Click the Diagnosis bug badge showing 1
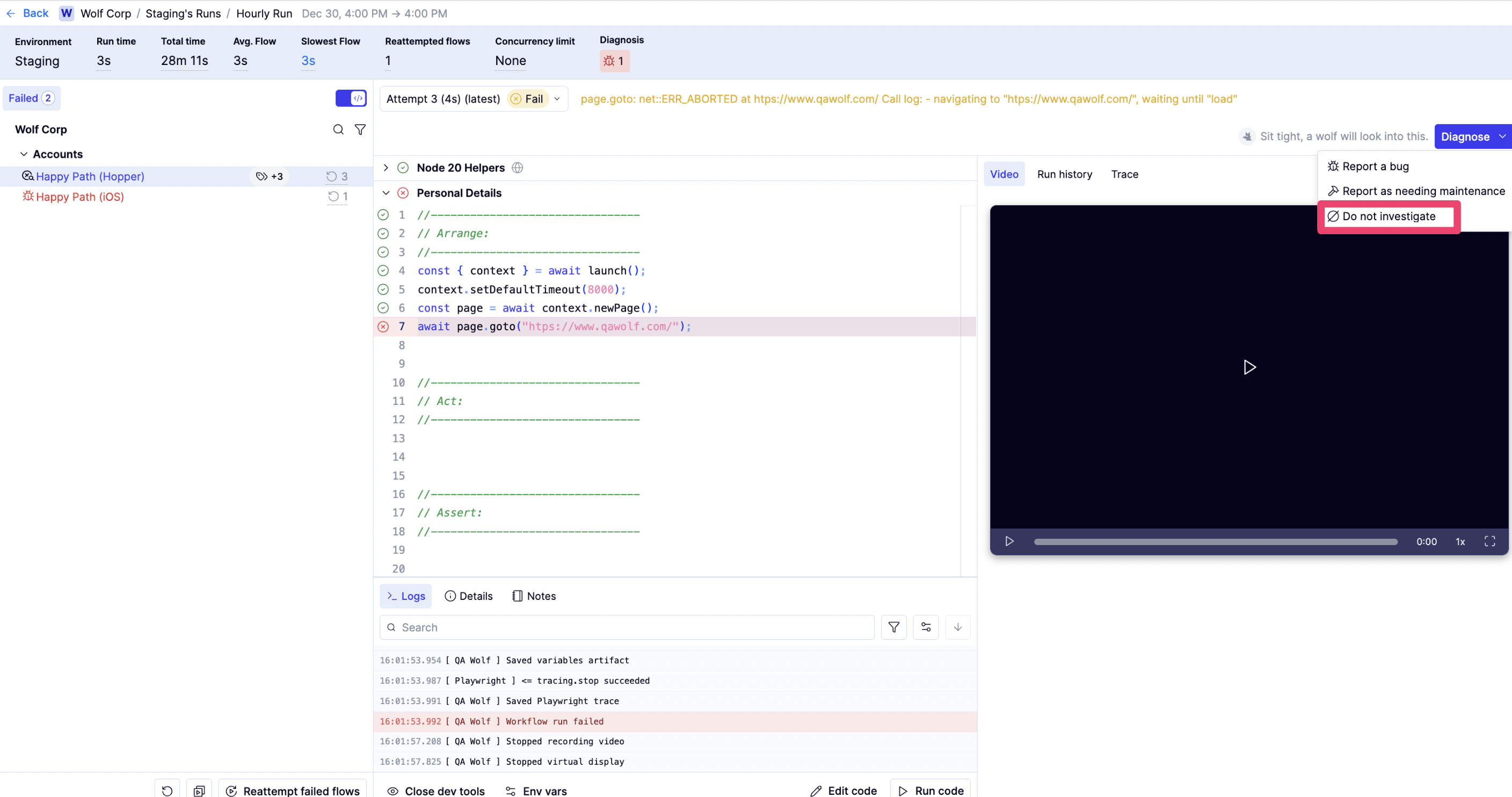The height and width of the screenshot is (797, 1512). pos(614,61)
